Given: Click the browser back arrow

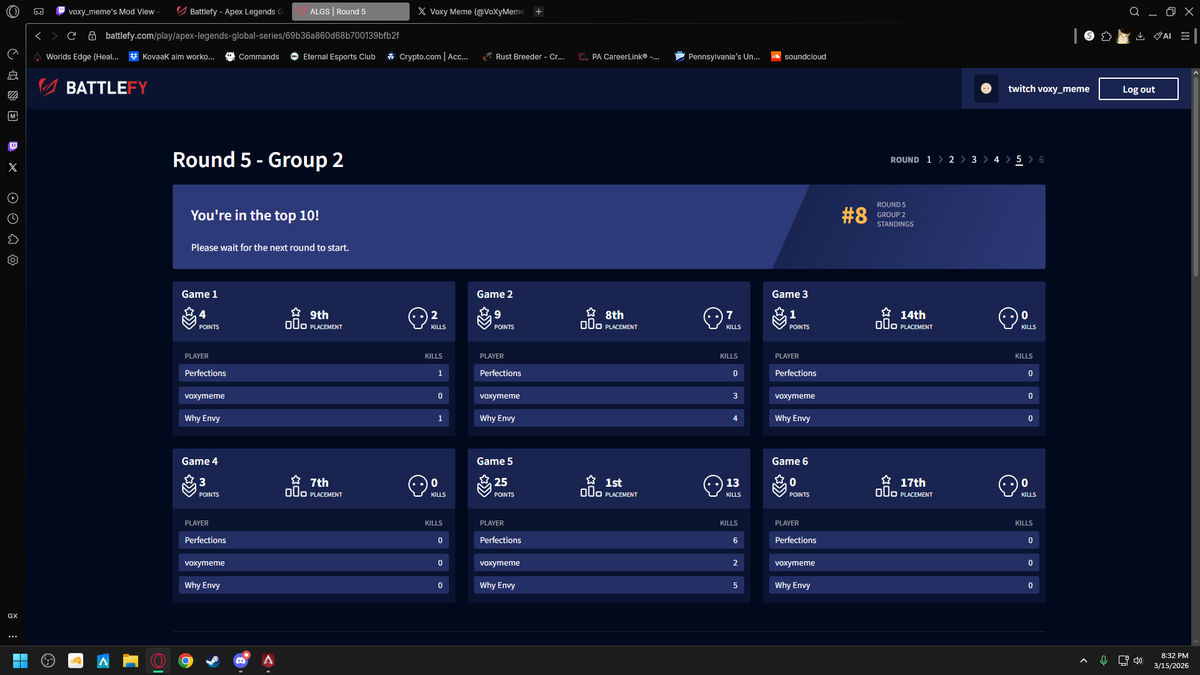Looking at the screenshot, I should [x=39, y=35].
